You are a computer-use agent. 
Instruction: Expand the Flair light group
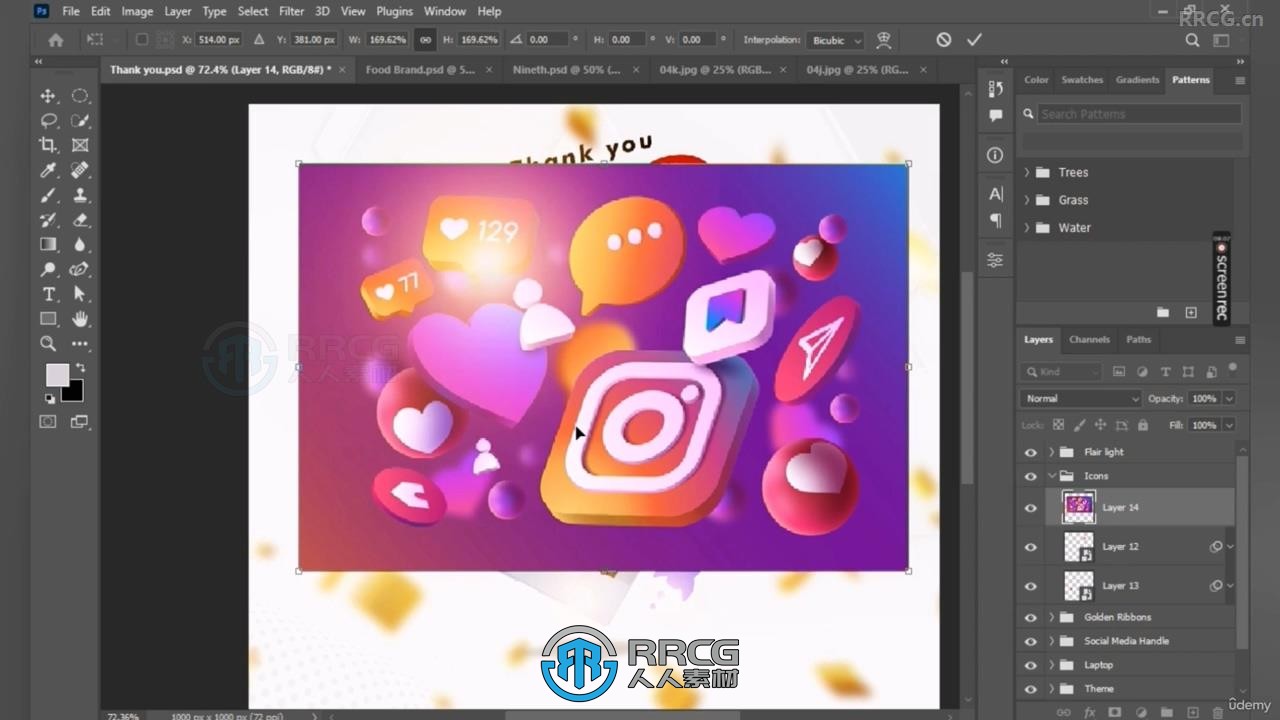point(1051,452)
